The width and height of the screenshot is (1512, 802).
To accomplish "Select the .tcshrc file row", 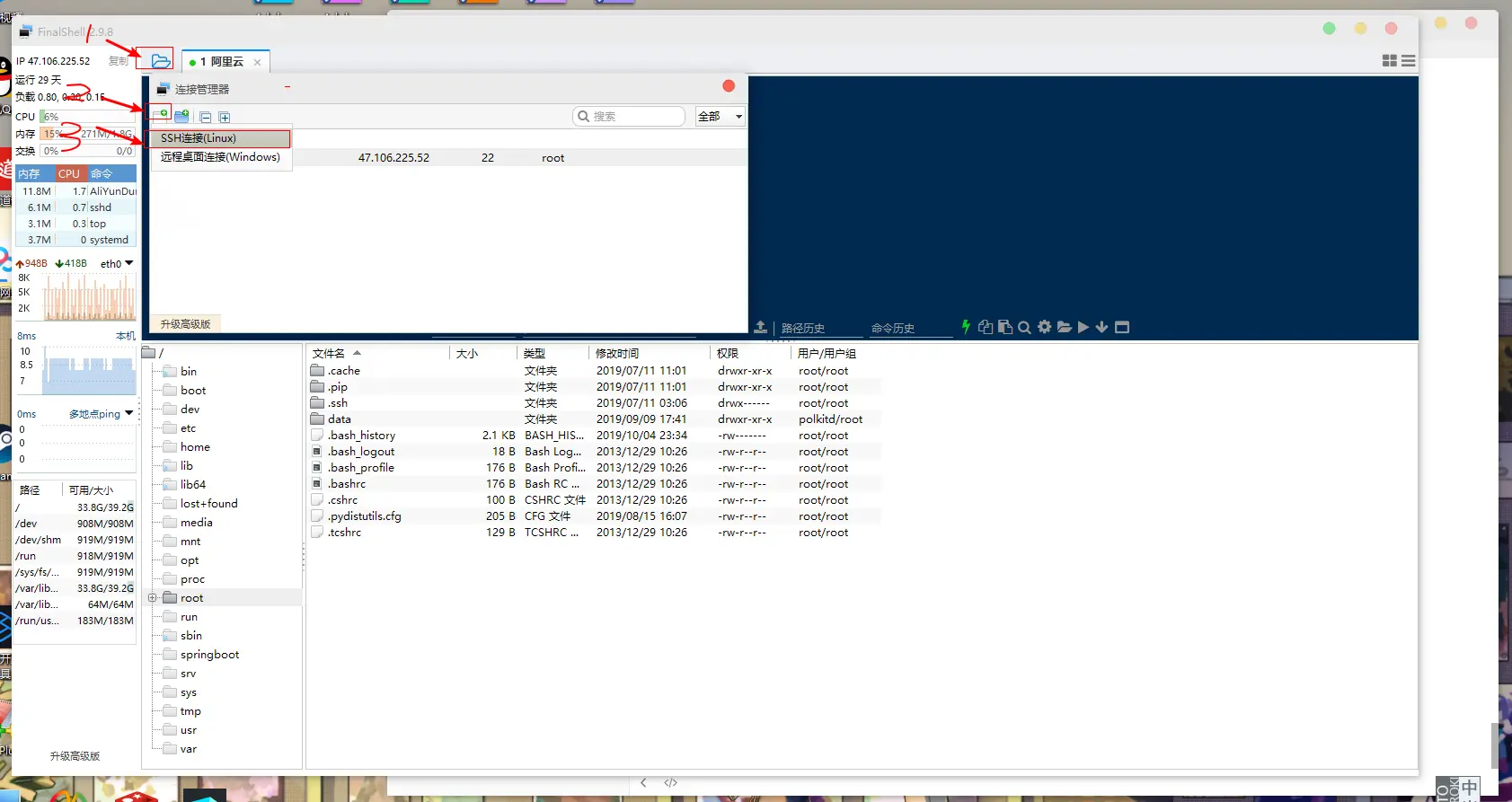I will 595,533.
